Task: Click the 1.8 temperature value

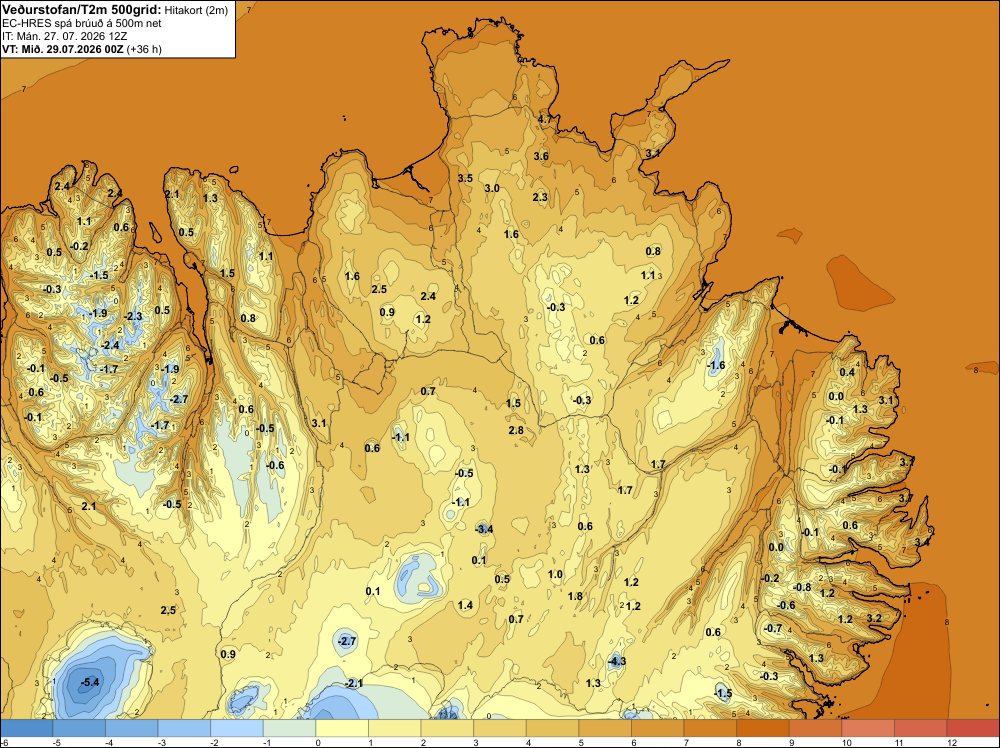Action: 575,596
